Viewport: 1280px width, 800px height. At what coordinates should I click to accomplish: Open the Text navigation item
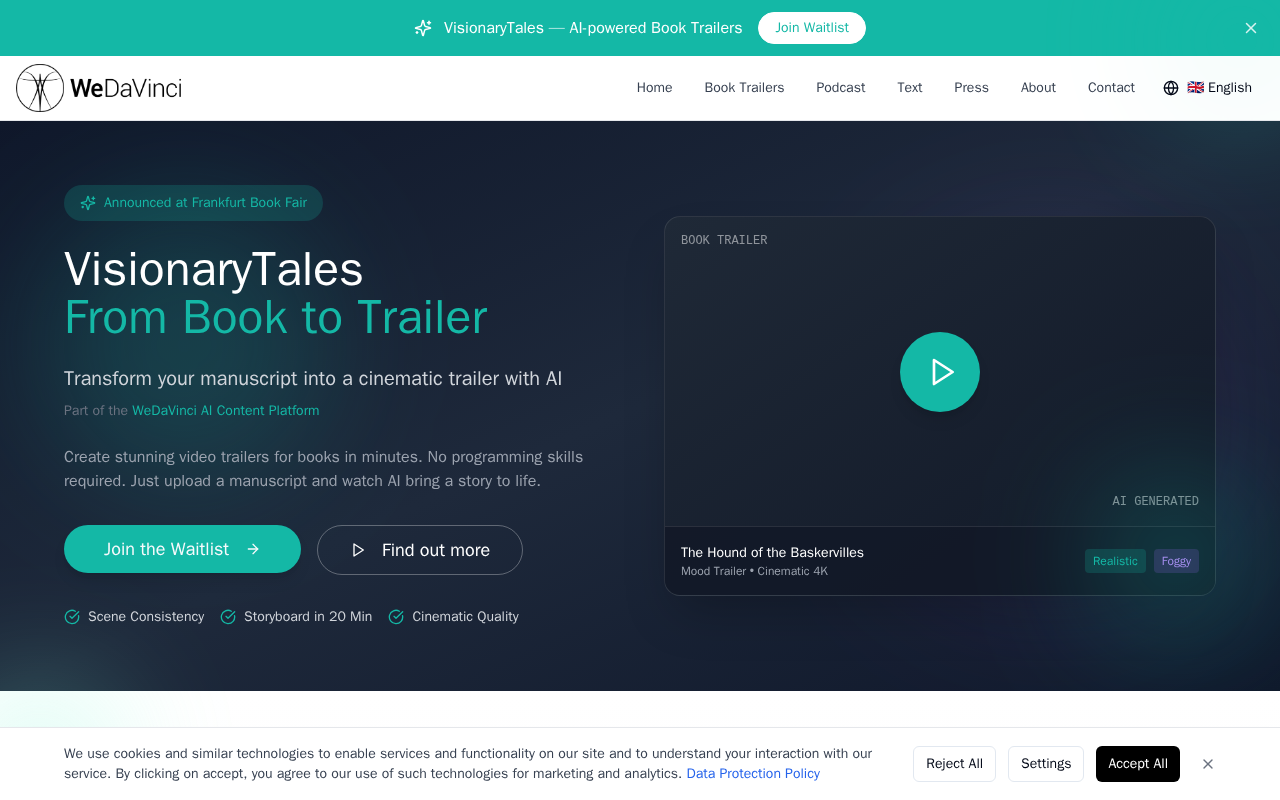910,88
